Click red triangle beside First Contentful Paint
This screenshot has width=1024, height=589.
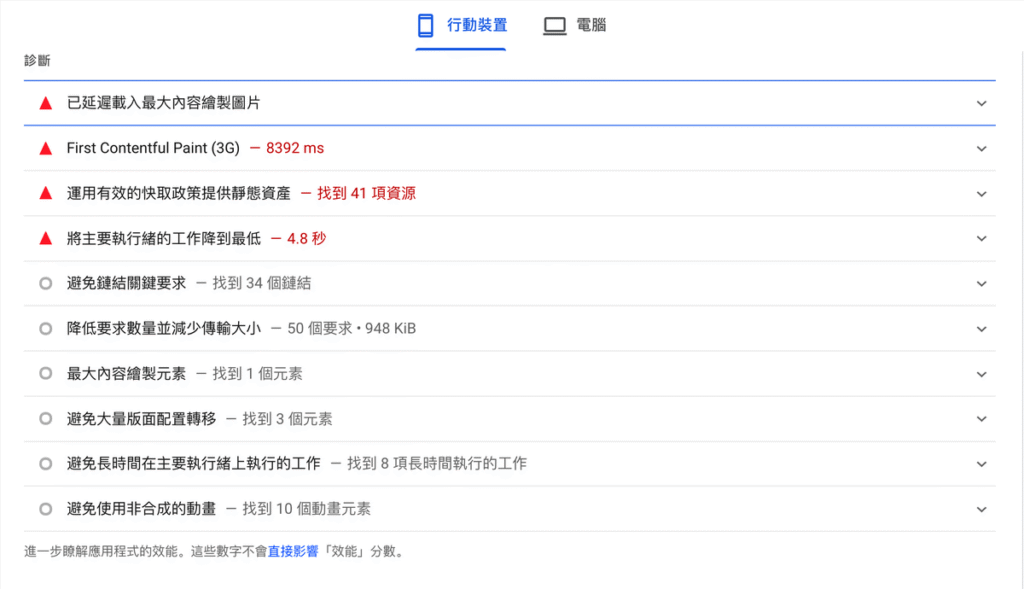click(46, 149)
